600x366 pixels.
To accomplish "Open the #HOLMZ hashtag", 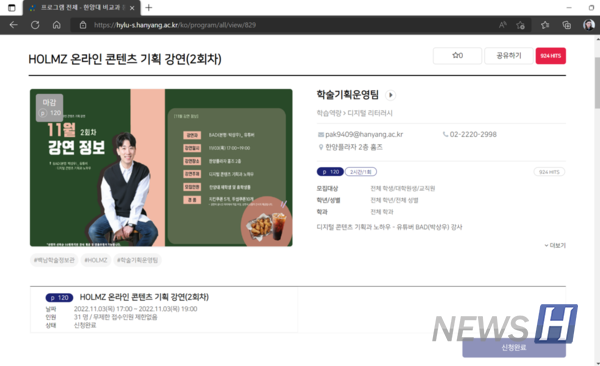I will click(x=96, y=260).
